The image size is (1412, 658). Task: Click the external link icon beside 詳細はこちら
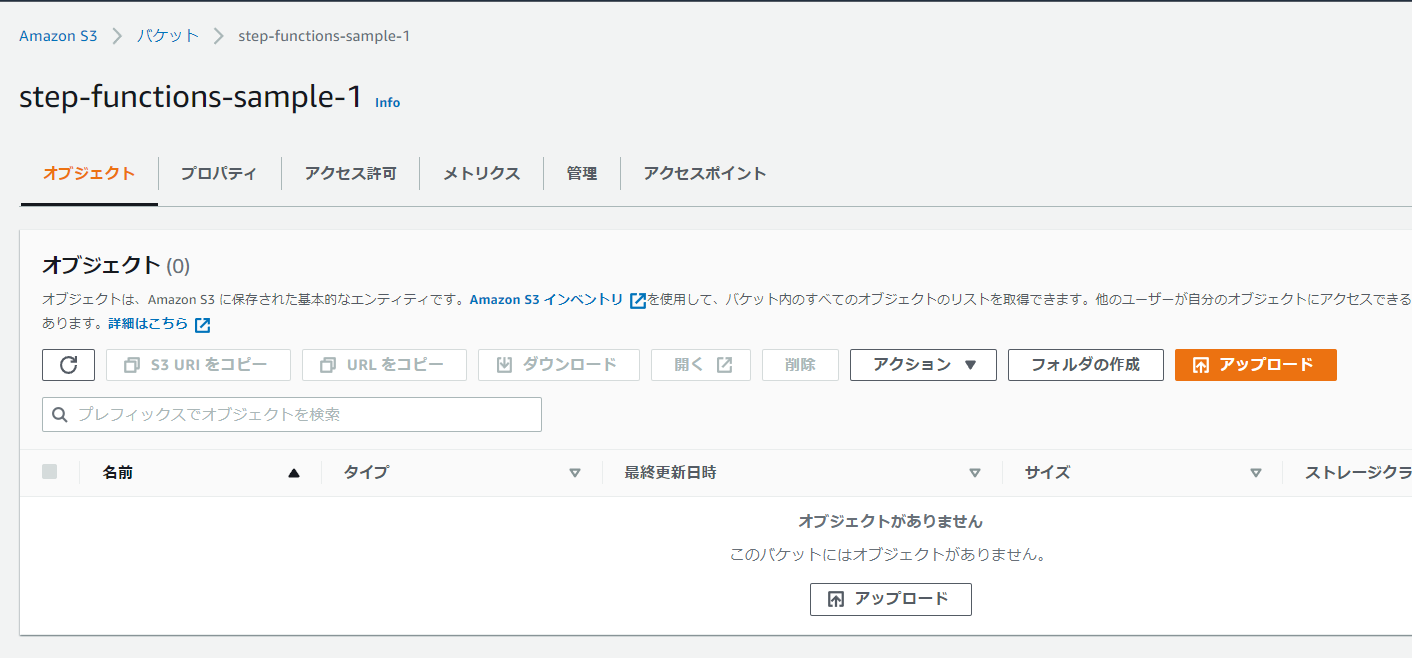click(x=203, y=324)
